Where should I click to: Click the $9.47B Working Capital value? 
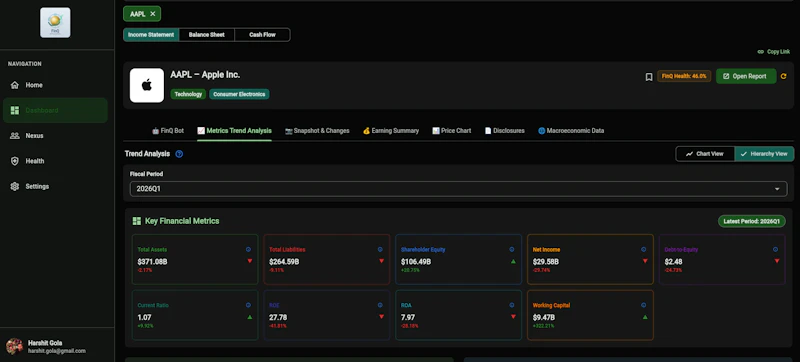(544, 317)
